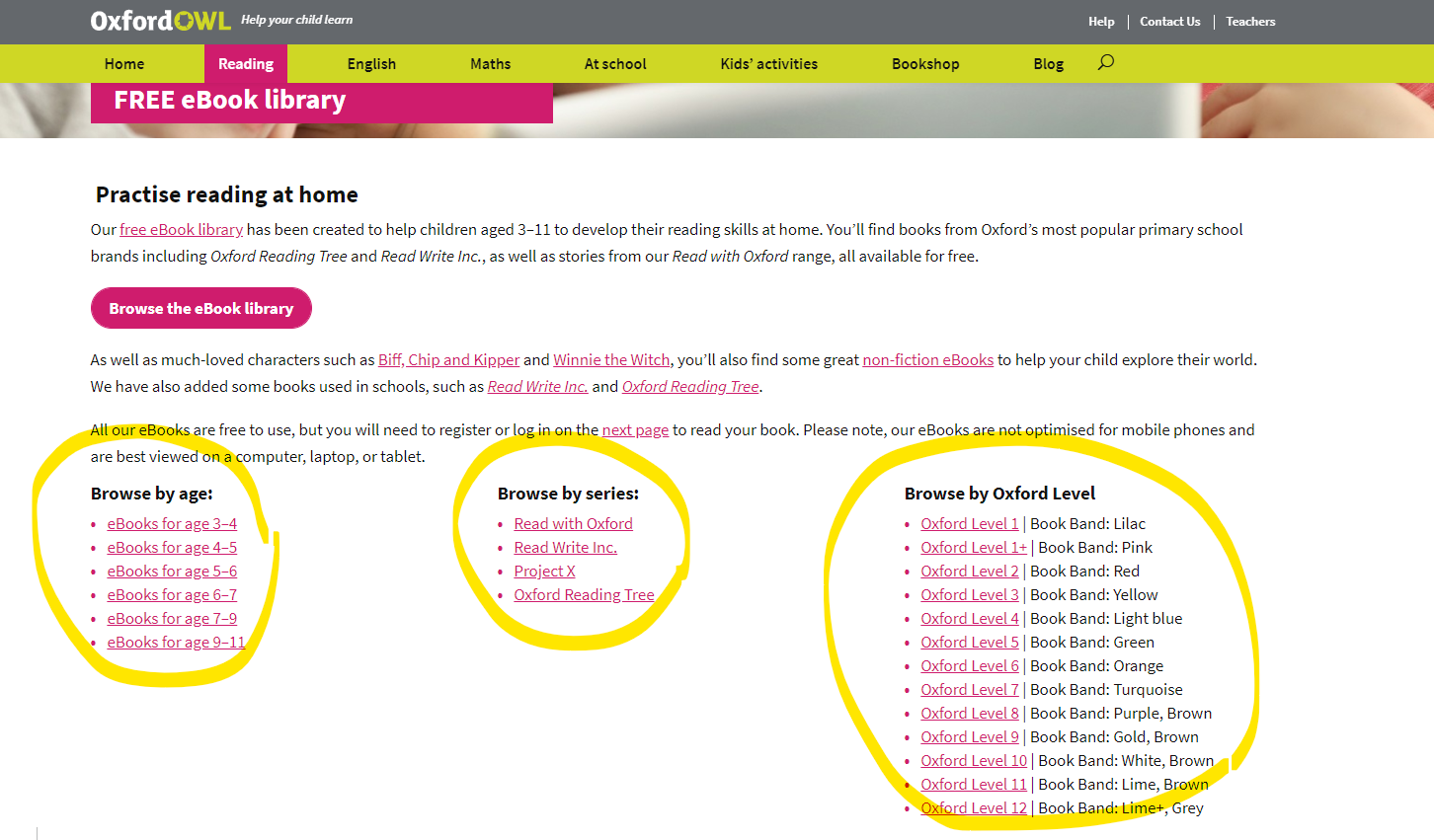This screenshot has width=1434, height=840.
Task: Select Oxford Level 1+ link
Action: click(974, 547)
